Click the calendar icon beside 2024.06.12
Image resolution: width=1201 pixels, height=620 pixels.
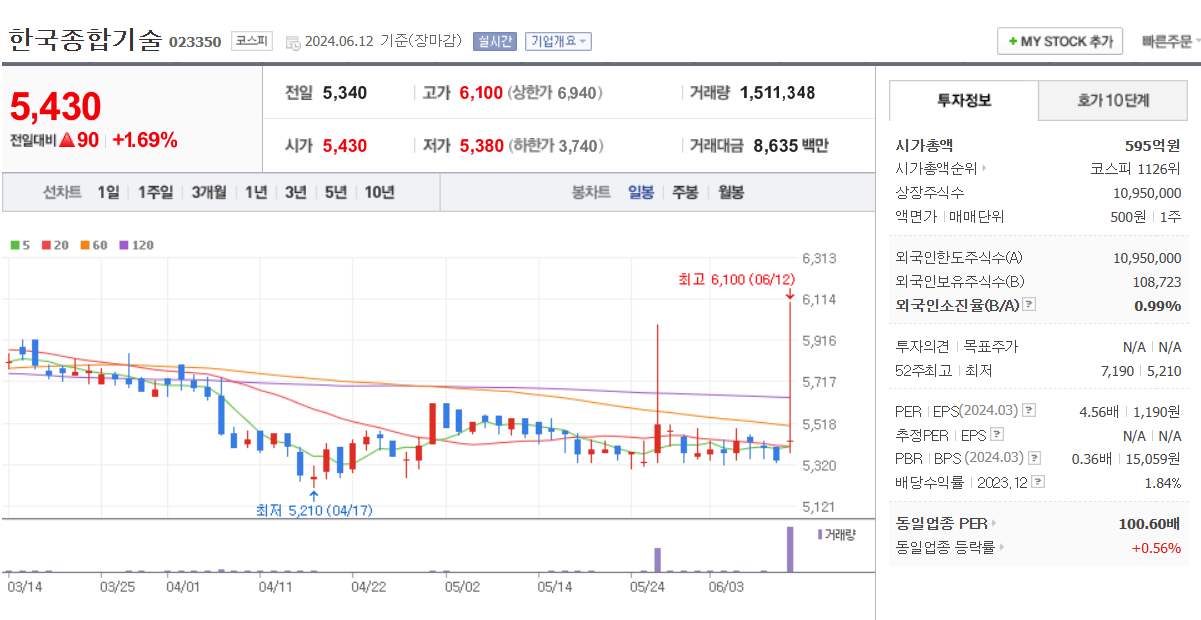coord(293,42)
